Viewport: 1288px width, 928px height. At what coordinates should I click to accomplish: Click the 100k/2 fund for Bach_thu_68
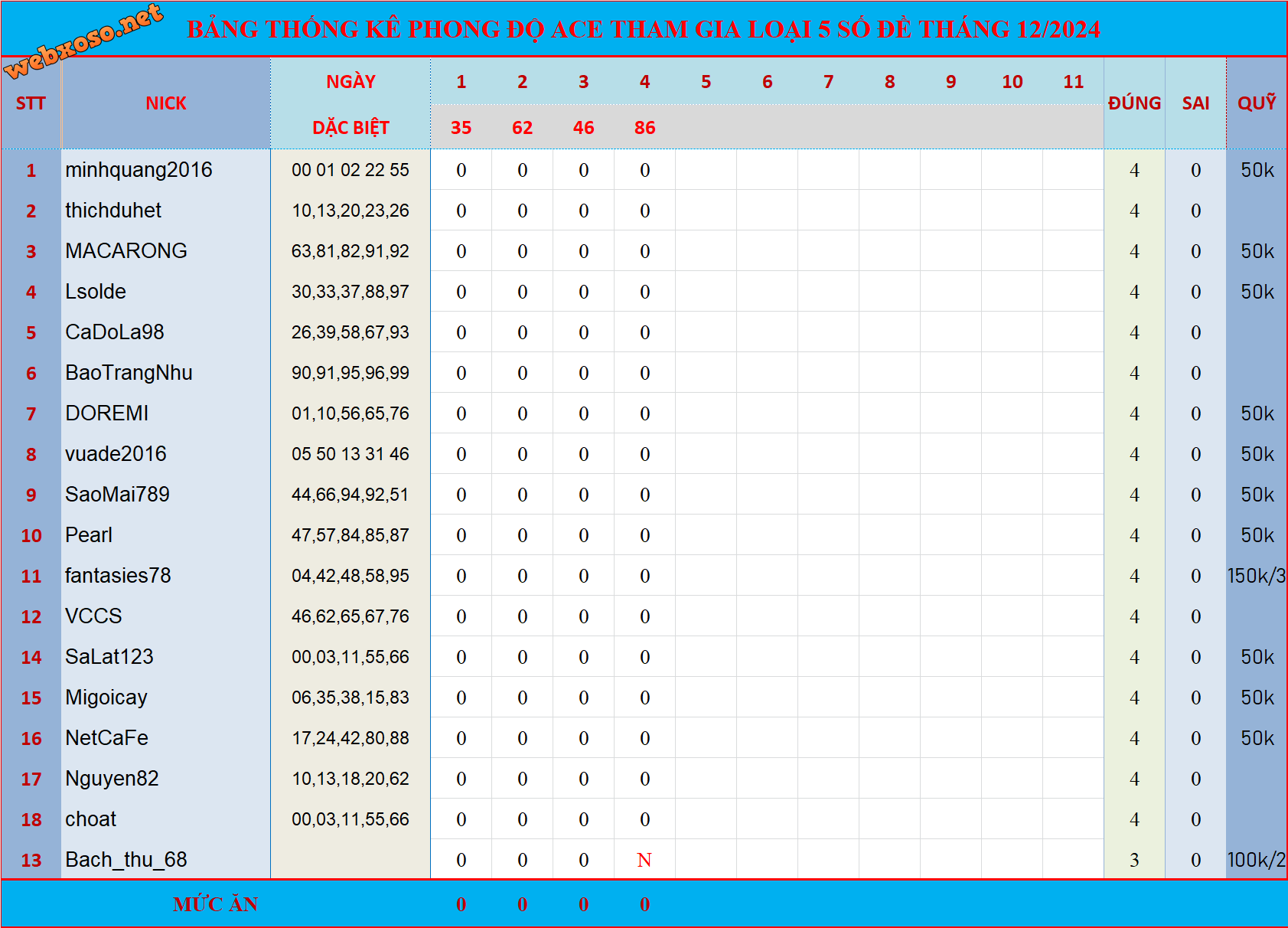pyautogui.click(x=1257, y=860)
